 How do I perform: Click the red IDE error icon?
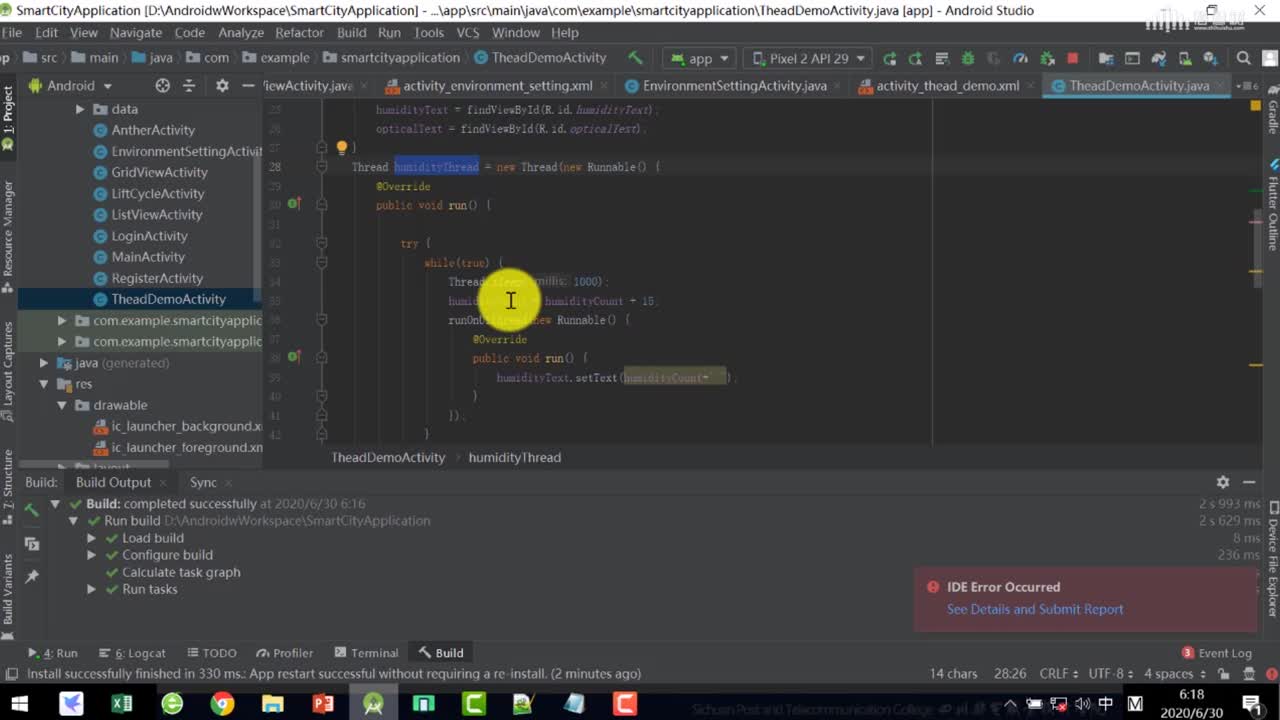tap(932, 587)
